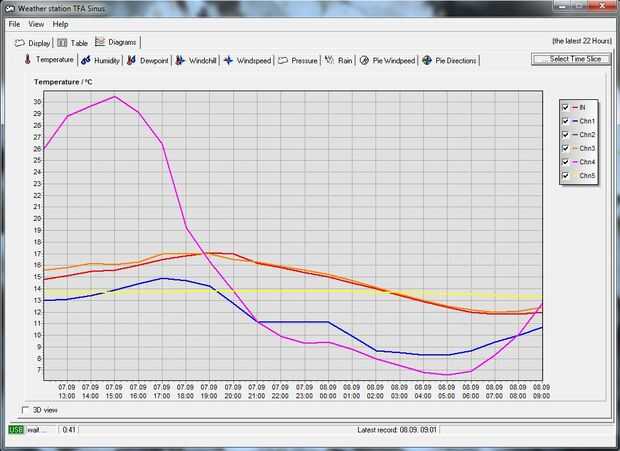Screen dimensions: 620x451
Task: Click the '07.09 21:00' time axis label
Action: click(x=257, y=391)
